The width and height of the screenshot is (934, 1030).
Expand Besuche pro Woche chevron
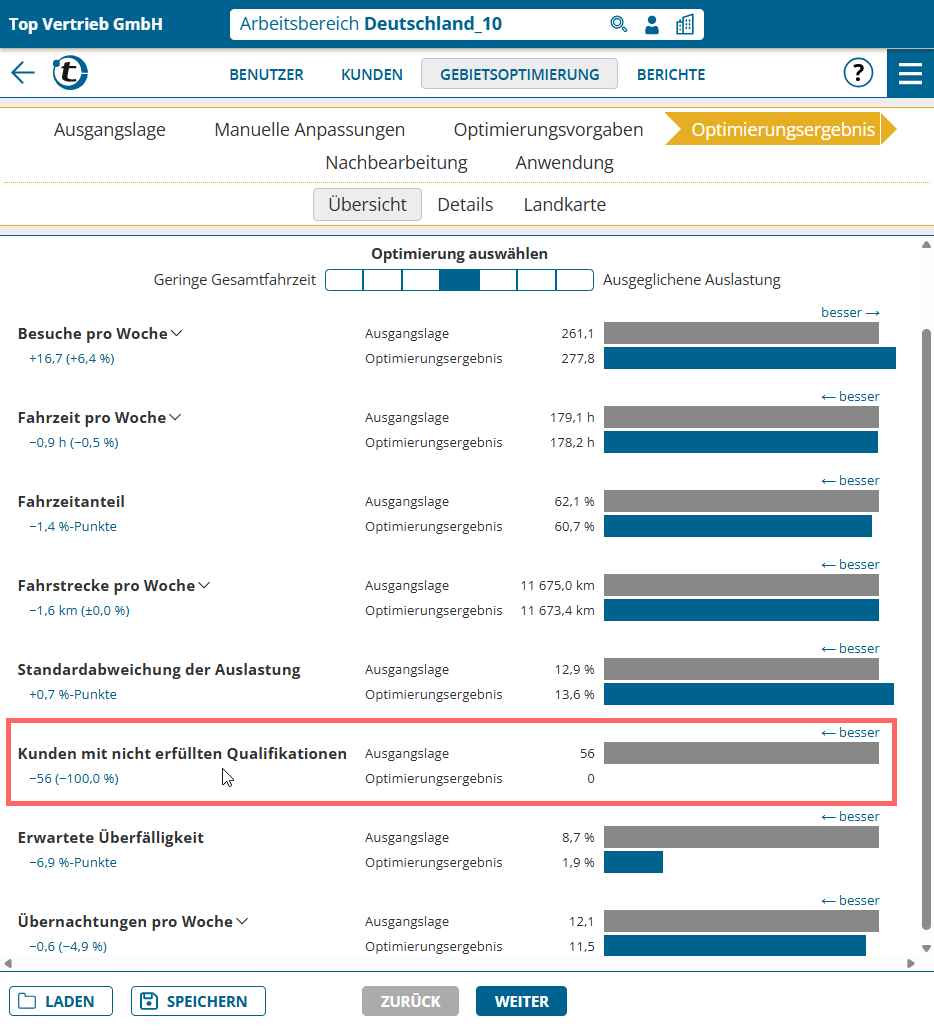click(x=177, y=334)
